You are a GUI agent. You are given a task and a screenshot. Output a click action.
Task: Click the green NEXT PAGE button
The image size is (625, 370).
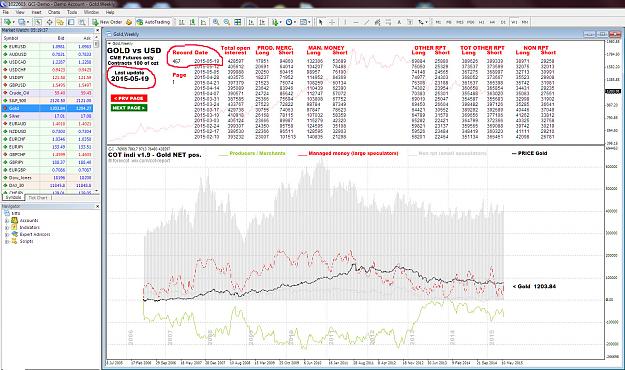pyautogui.click(x=129, y=108)
